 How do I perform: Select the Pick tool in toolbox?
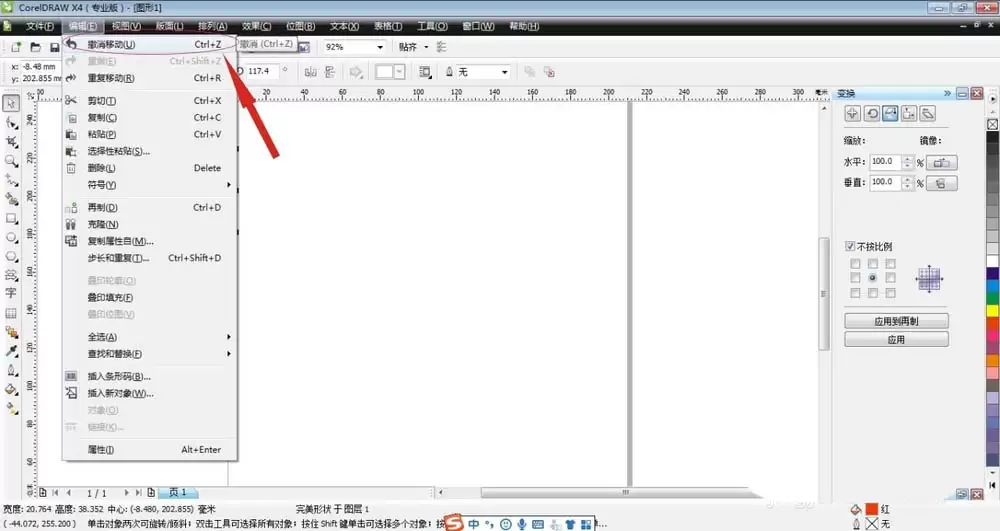click(11, 103)
